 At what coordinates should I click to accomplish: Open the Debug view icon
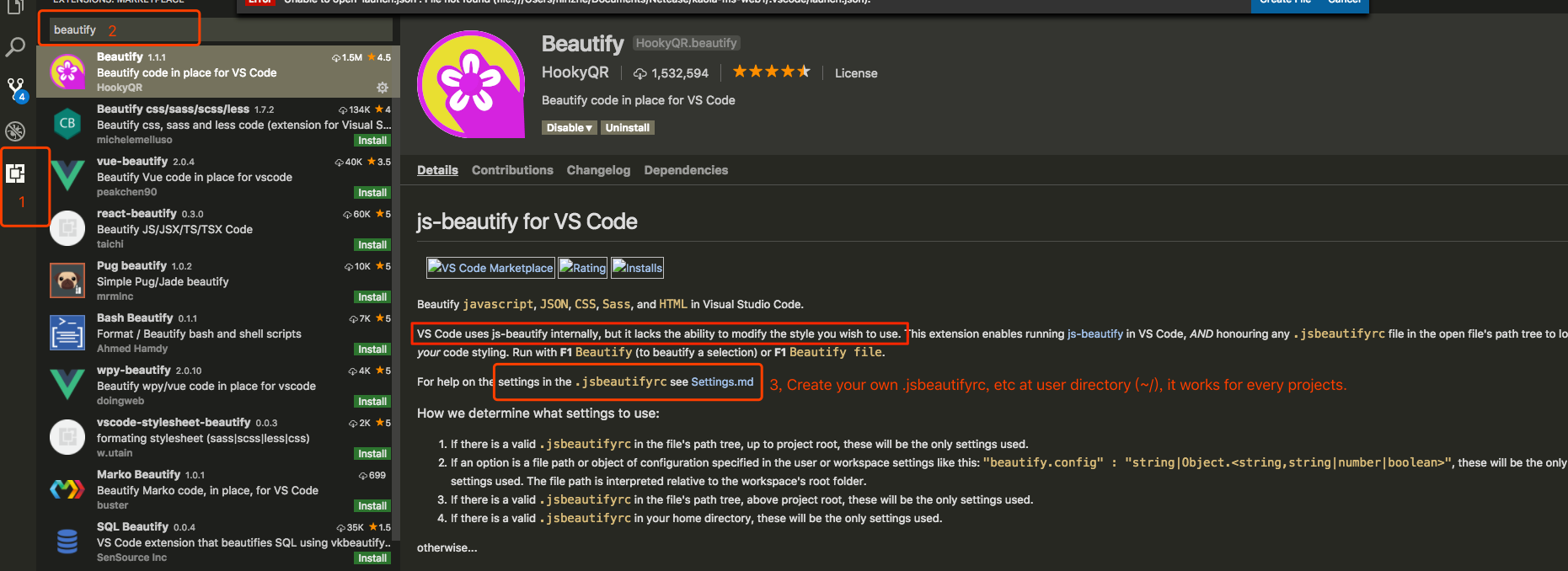[15, 131]
